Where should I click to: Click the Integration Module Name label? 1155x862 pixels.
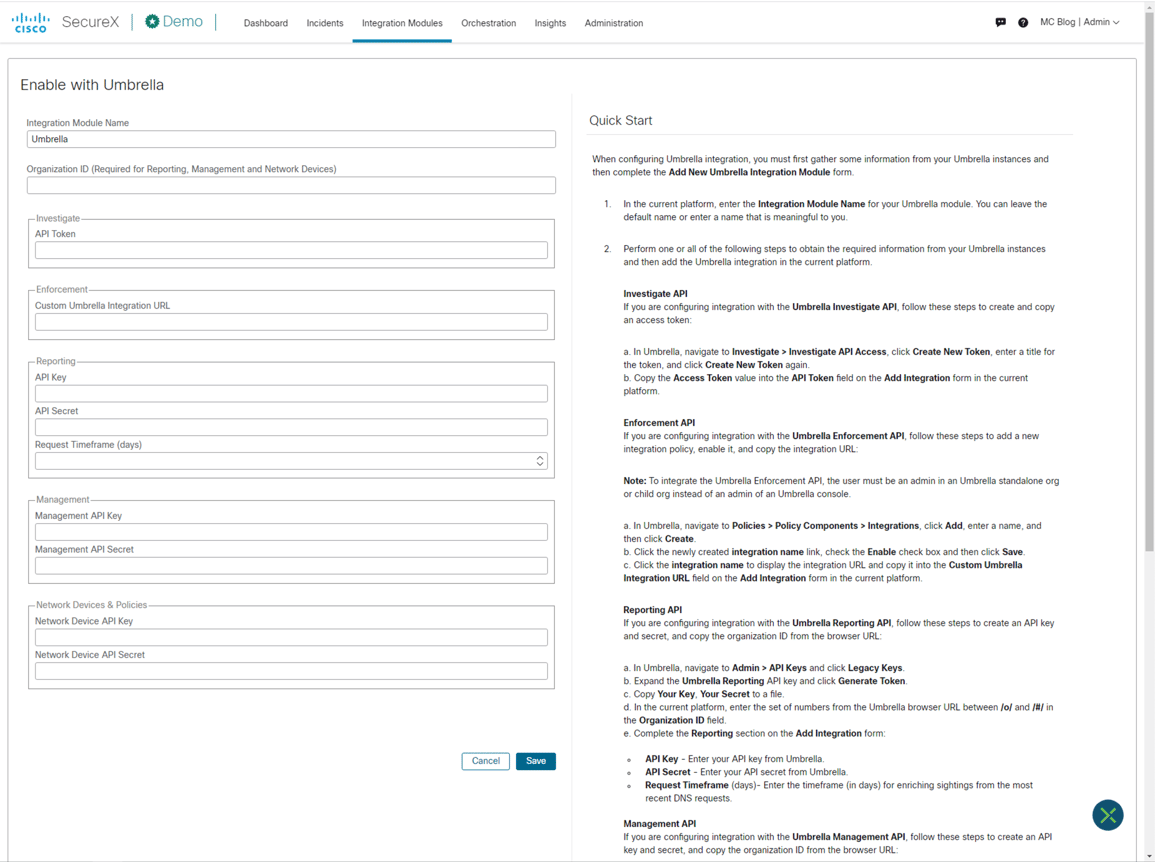click(77, 123)
